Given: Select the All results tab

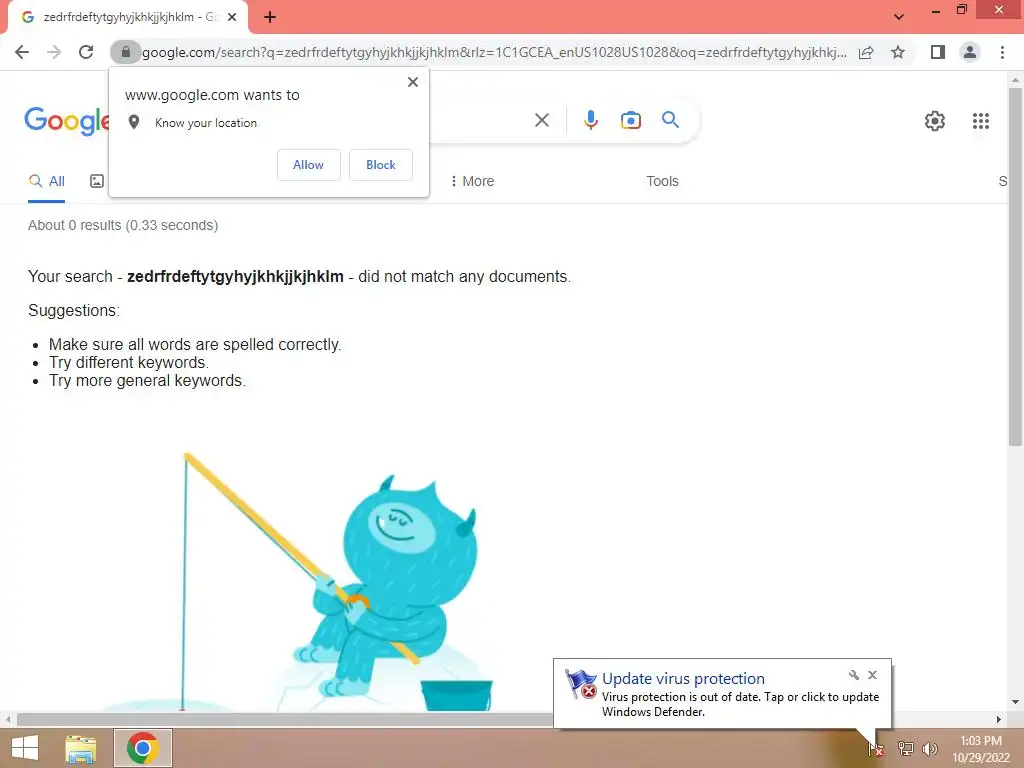Looking at the screenshot, I should click(x=46, y=182).
